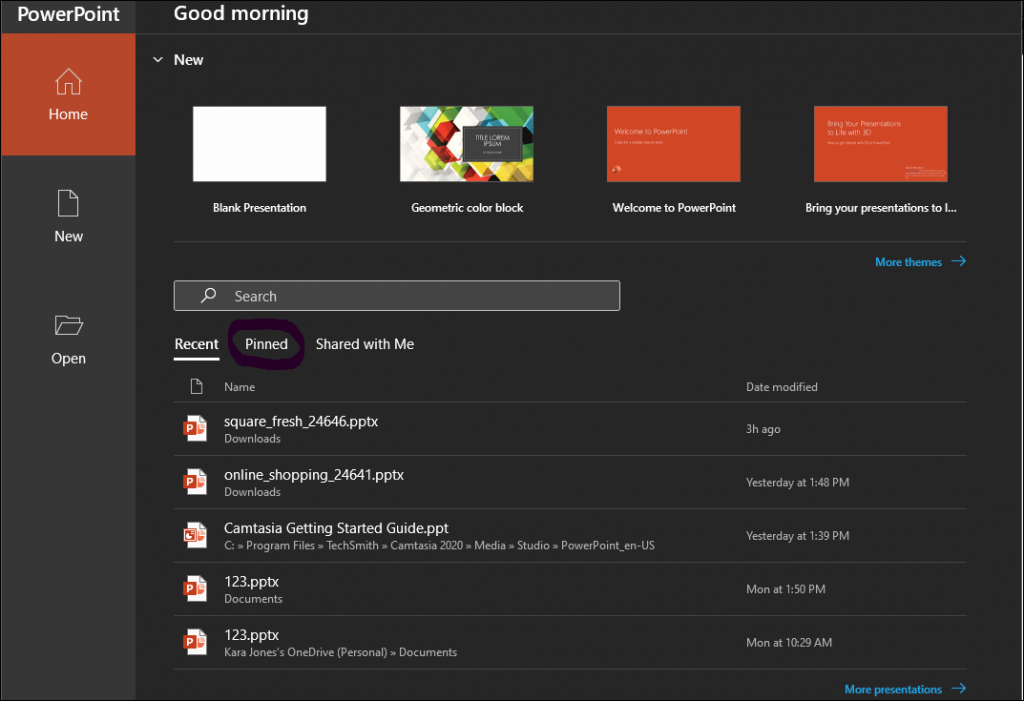Viewport: 1024px width, 701px height.
Task: Click the 3h ago date entry
Action: (763, 429)
